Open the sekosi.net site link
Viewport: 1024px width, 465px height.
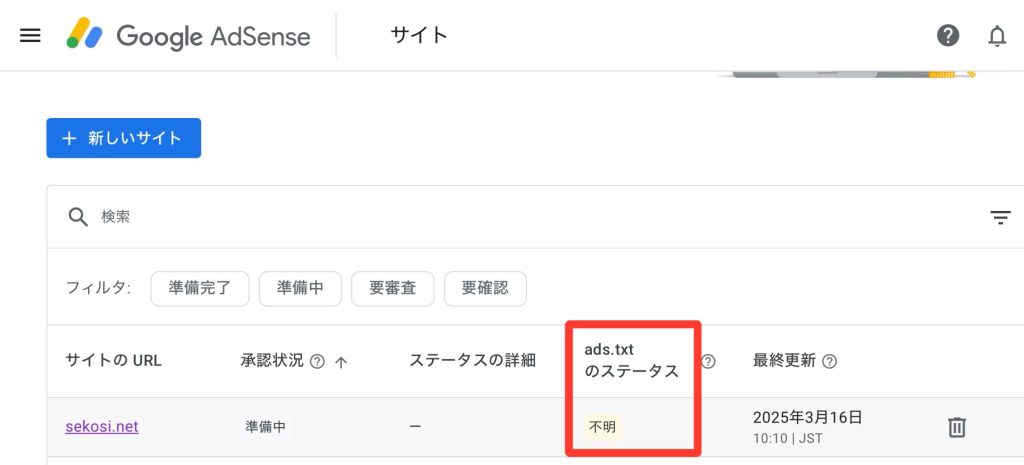click(x=102, y=427)
